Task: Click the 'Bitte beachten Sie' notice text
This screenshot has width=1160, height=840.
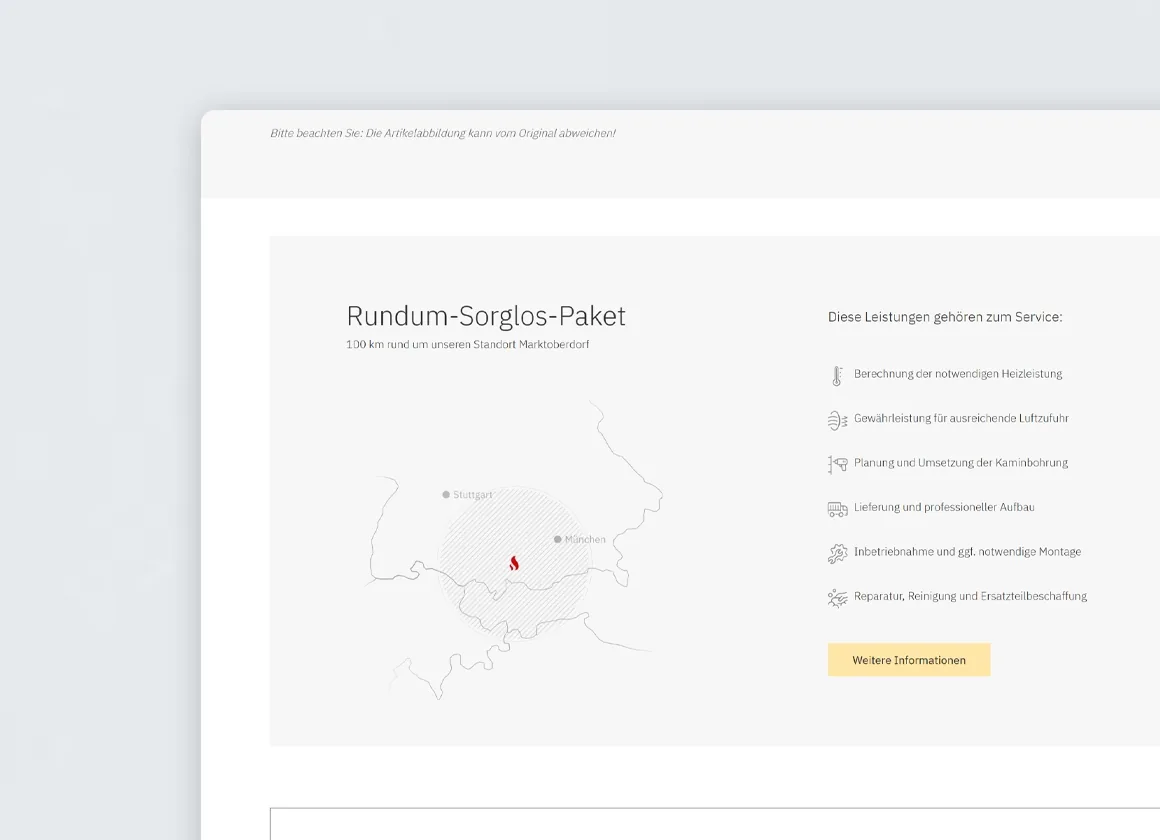Action: (442, 133)
